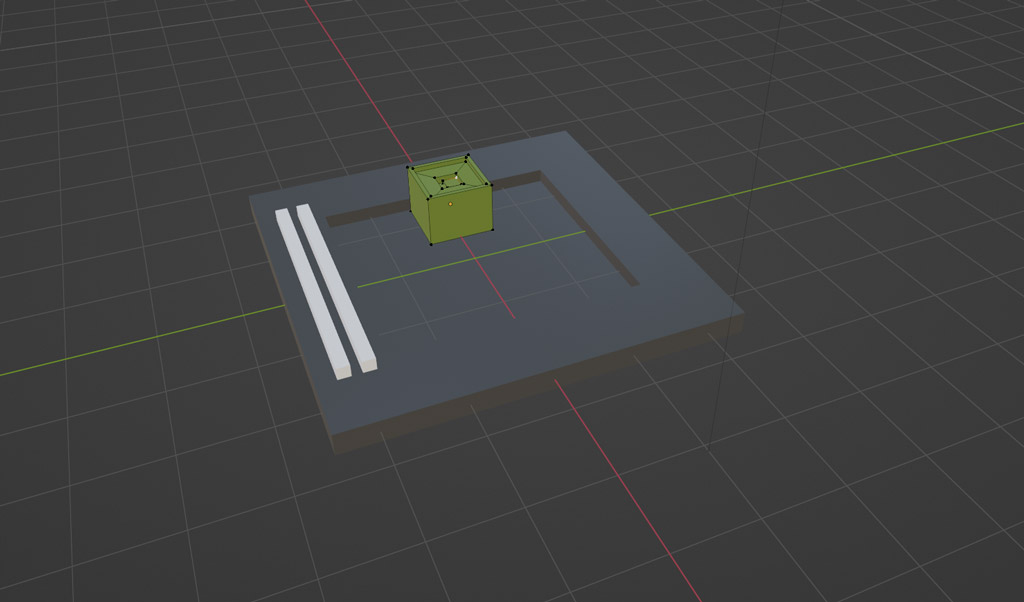Select the cube's bottom-right corner vertex
The image size is (1024, 602).
tap(492, 228)
